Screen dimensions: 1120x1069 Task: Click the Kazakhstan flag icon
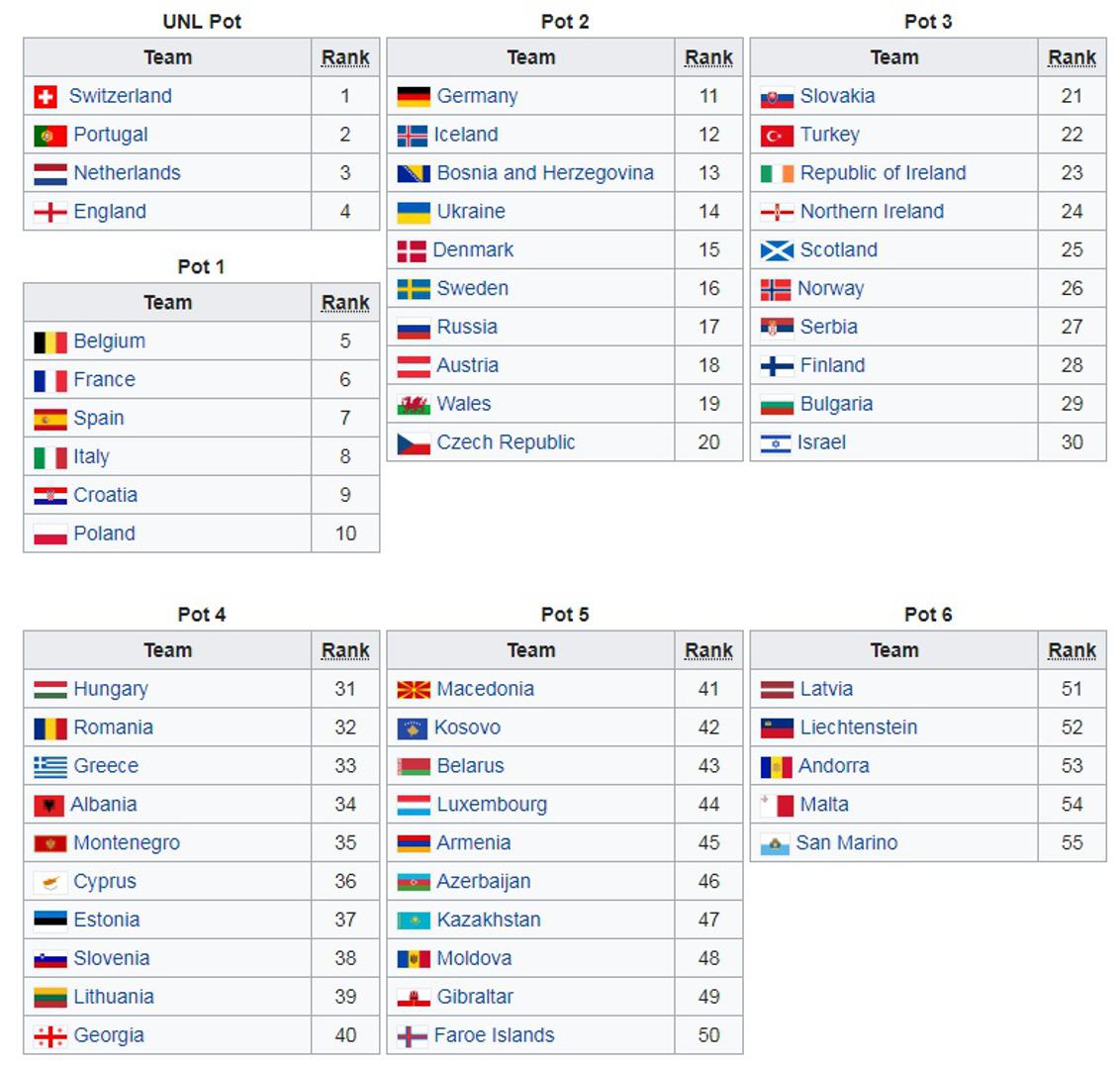(x=414, y=921)
